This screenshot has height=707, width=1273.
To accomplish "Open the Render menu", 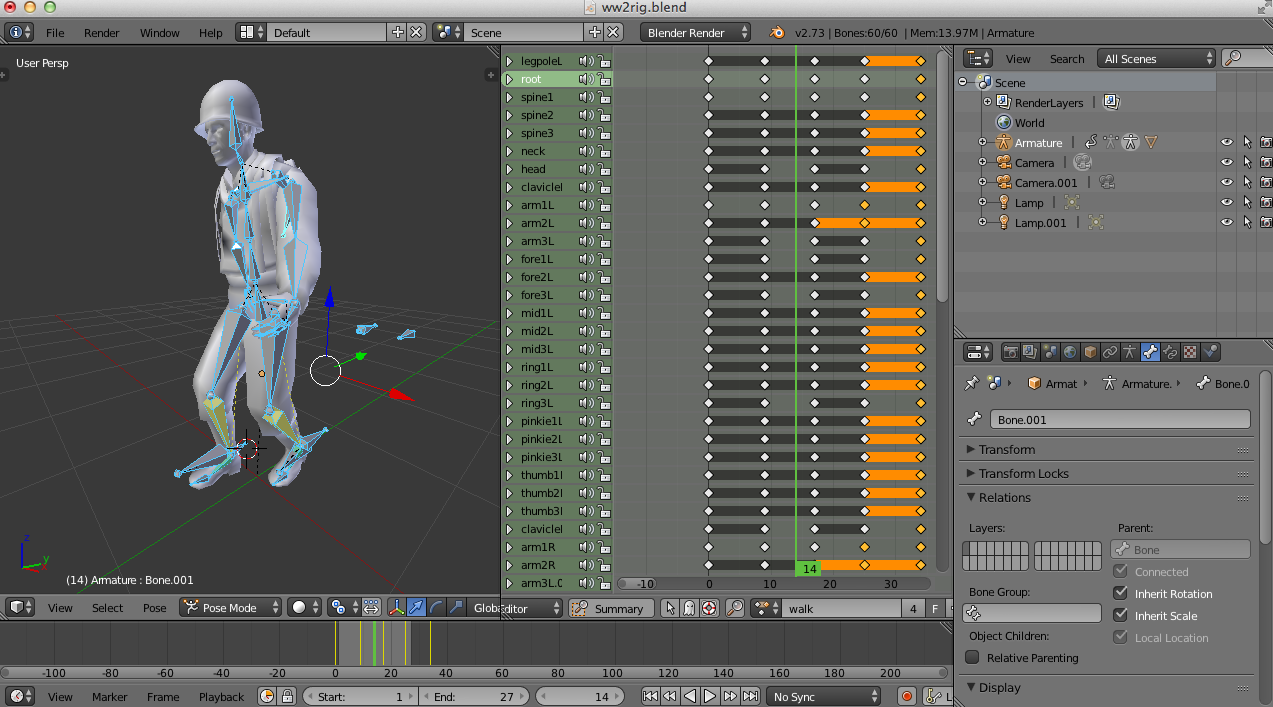I will click(x=102, y=33).
